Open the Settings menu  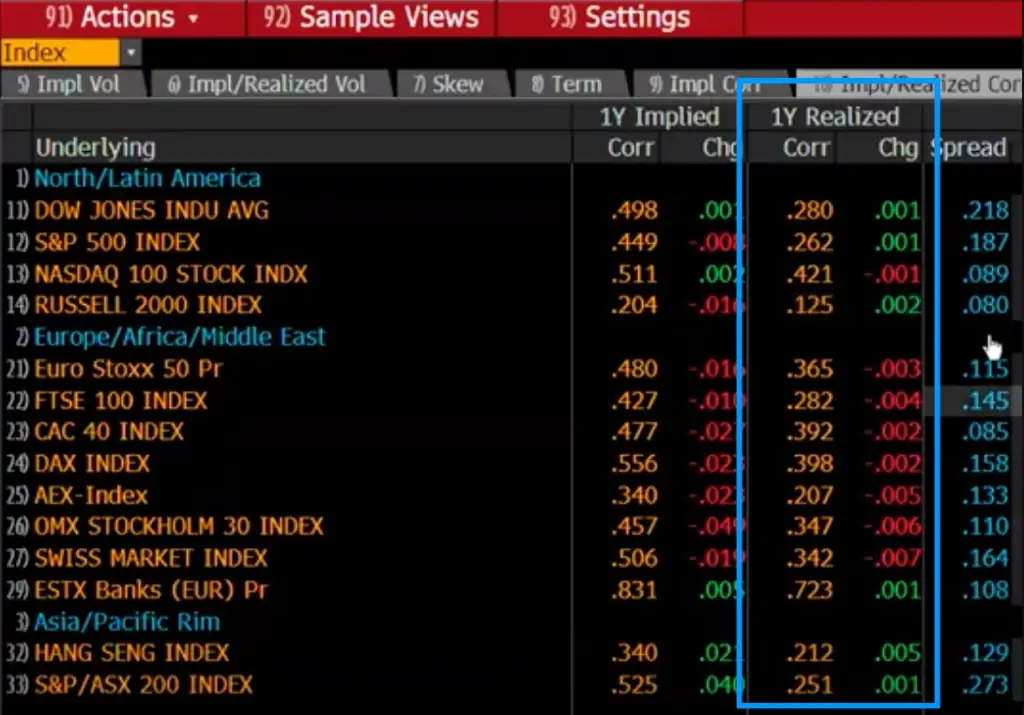(x=619, y=18)
